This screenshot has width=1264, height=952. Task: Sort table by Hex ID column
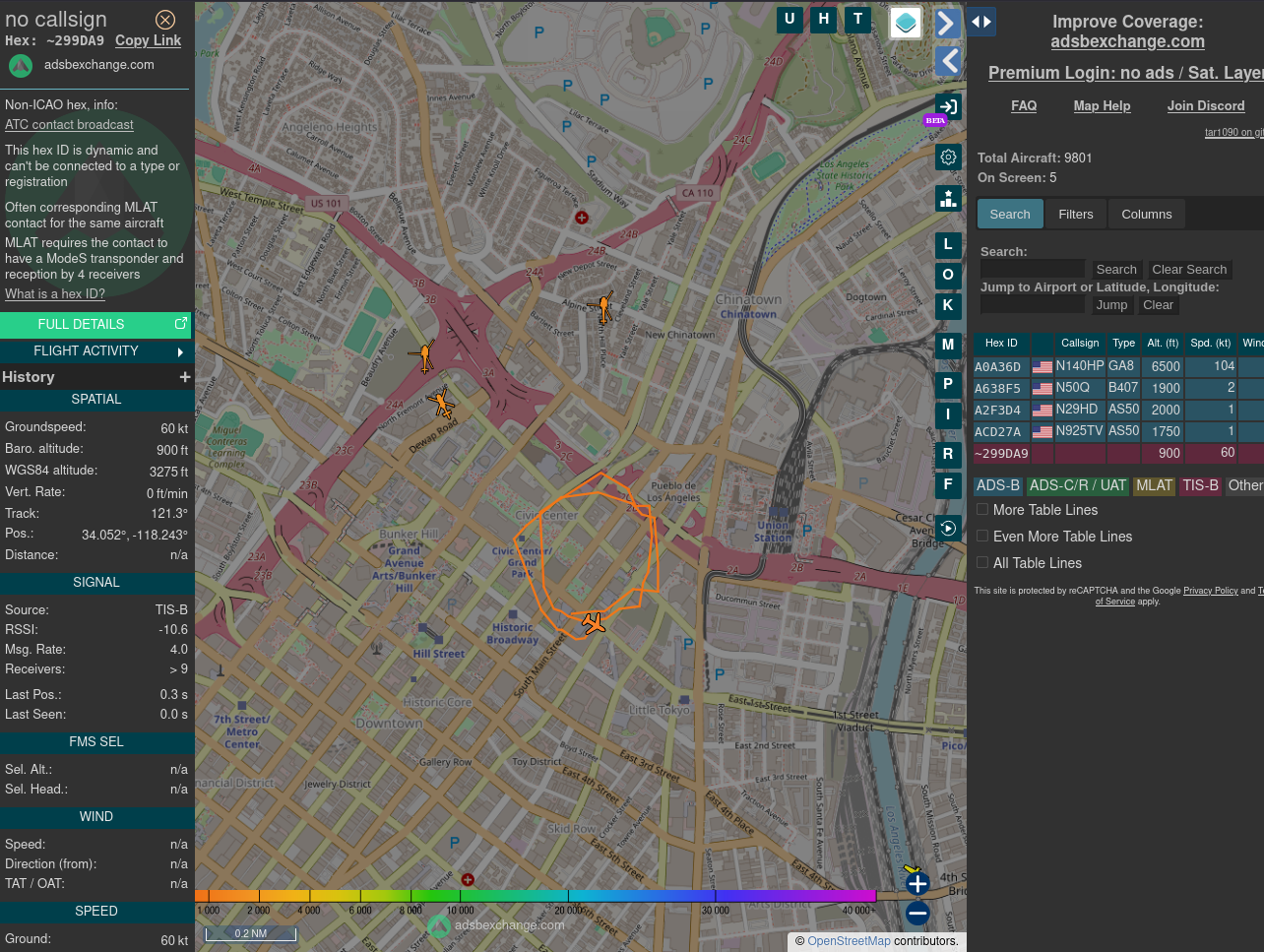1001,343
